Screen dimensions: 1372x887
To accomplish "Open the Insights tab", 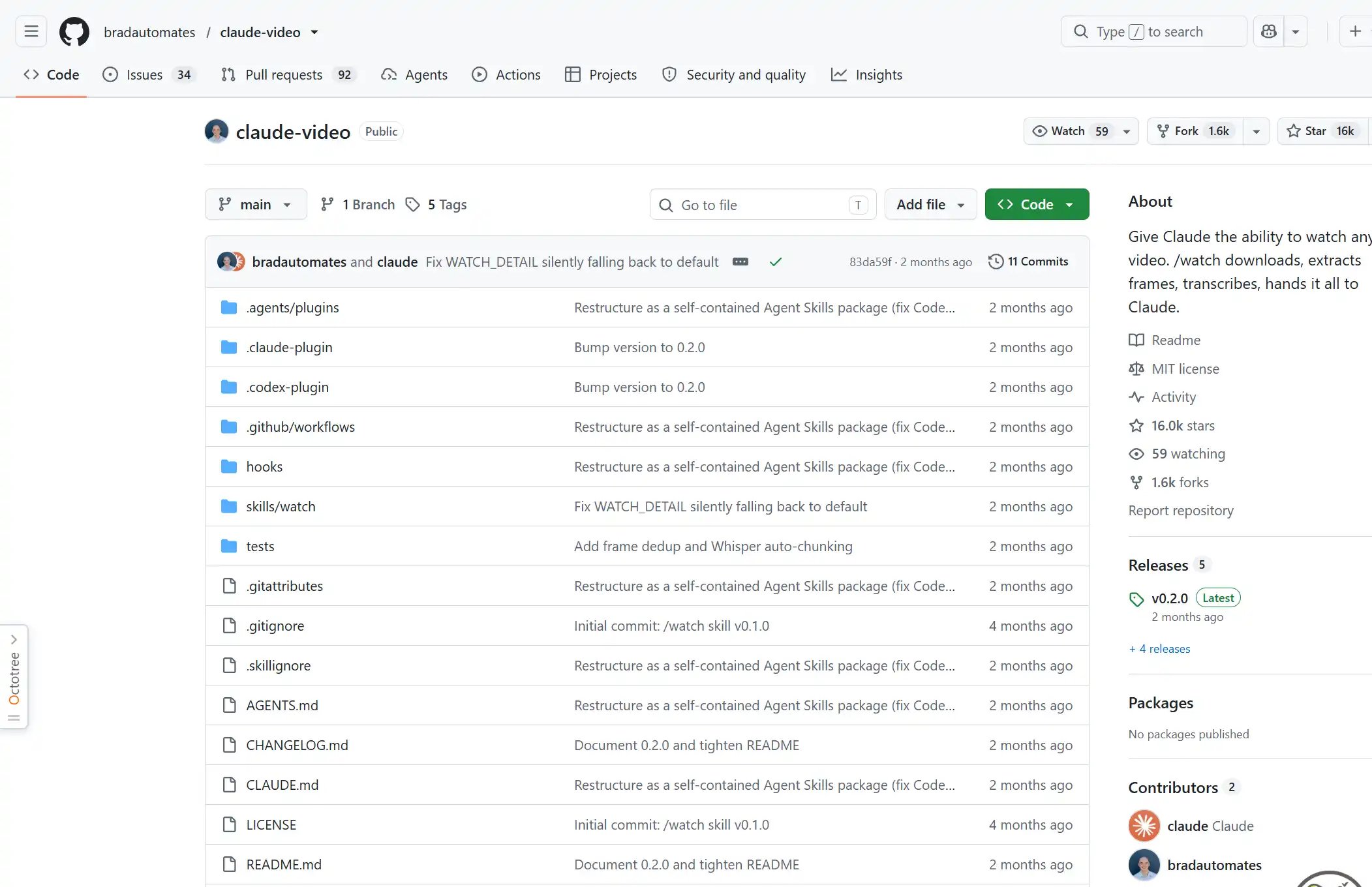I will [867, 75].
